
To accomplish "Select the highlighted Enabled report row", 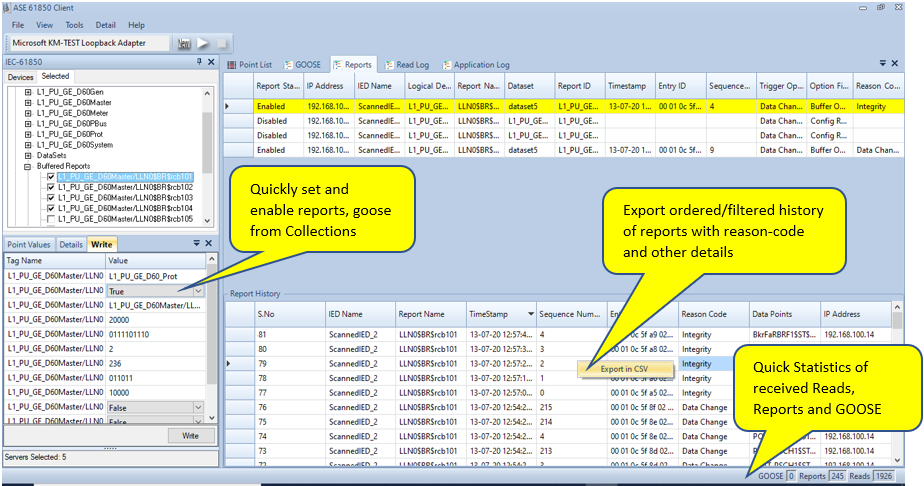I will (x=563, y=107).
